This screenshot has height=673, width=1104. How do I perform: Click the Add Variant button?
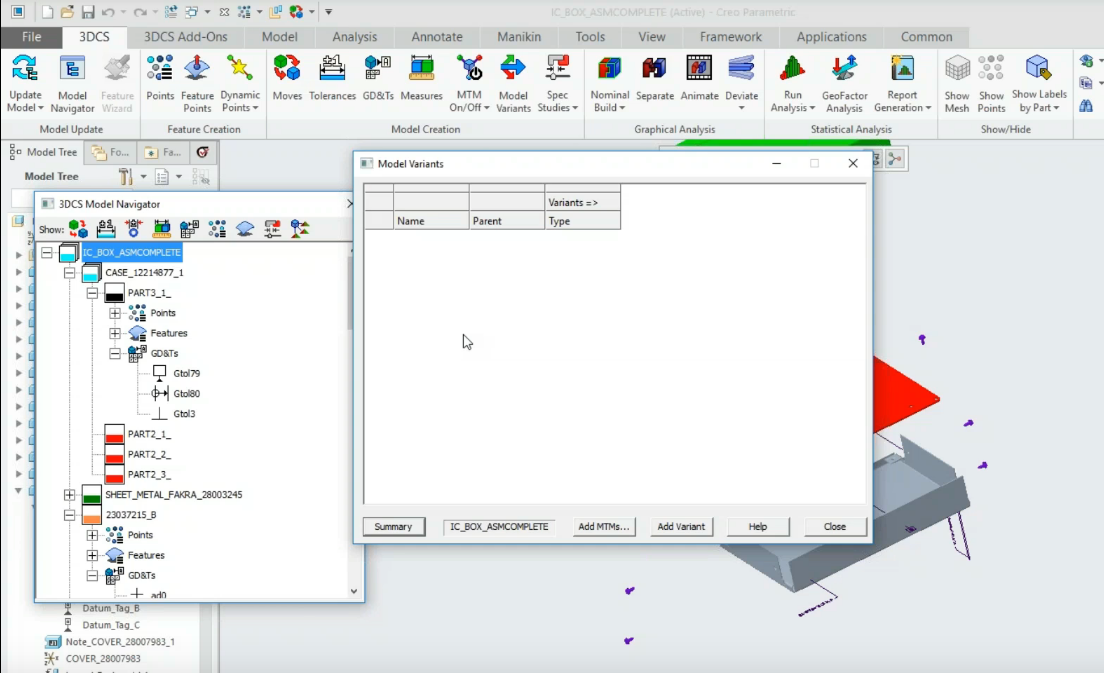tap(681, 527)
